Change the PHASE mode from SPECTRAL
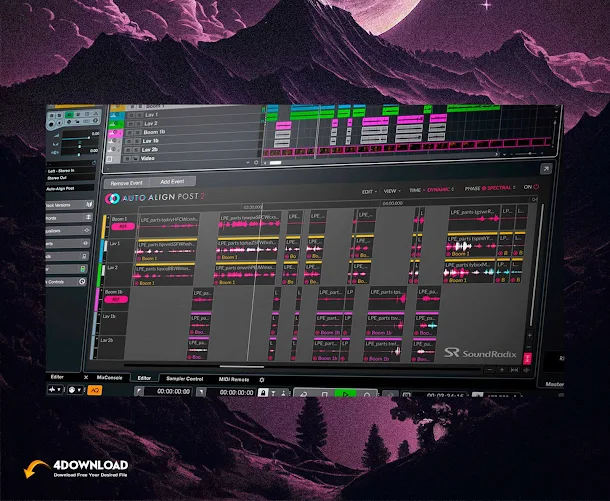The width and height of the screenshot is (610, 501). [x=501, y=188]
